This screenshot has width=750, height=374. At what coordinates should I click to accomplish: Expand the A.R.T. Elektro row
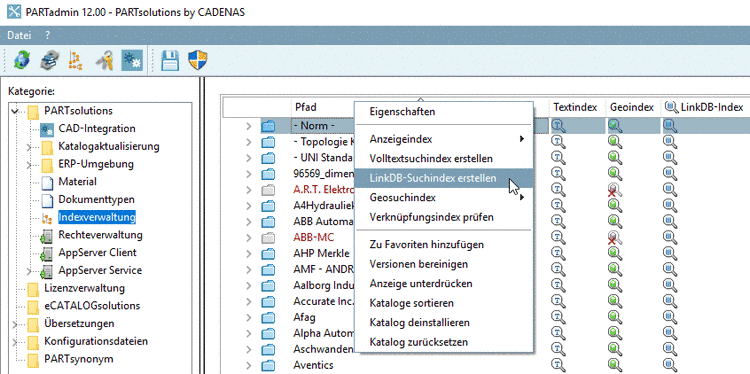[x=249, y=190]
